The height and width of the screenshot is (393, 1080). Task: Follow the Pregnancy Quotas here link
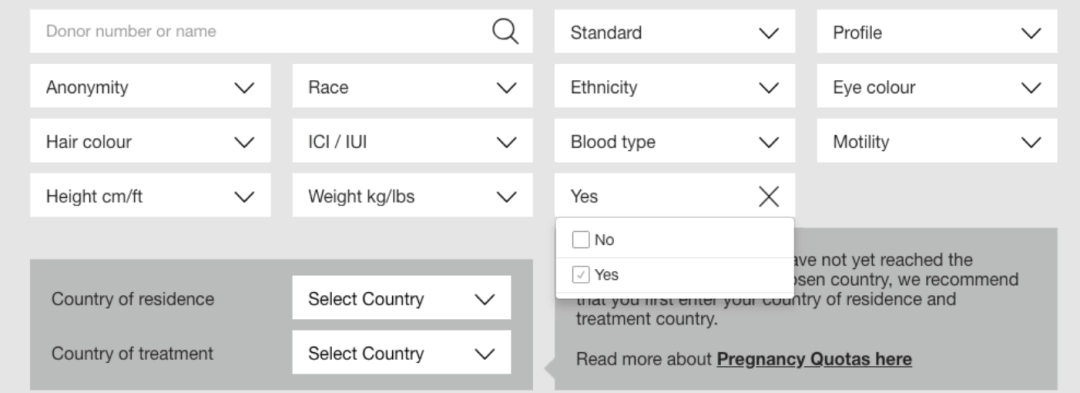814,359
